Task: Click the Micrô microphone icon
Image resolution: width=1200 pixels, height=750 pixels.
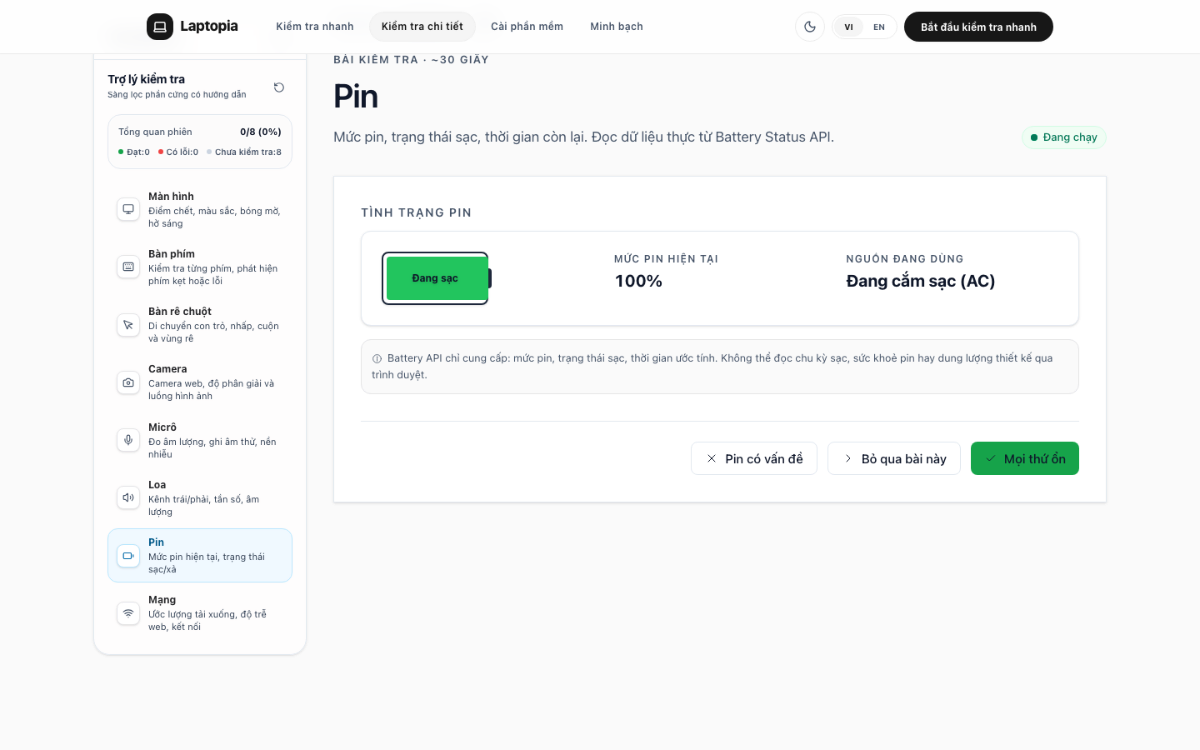Action: 128,440
